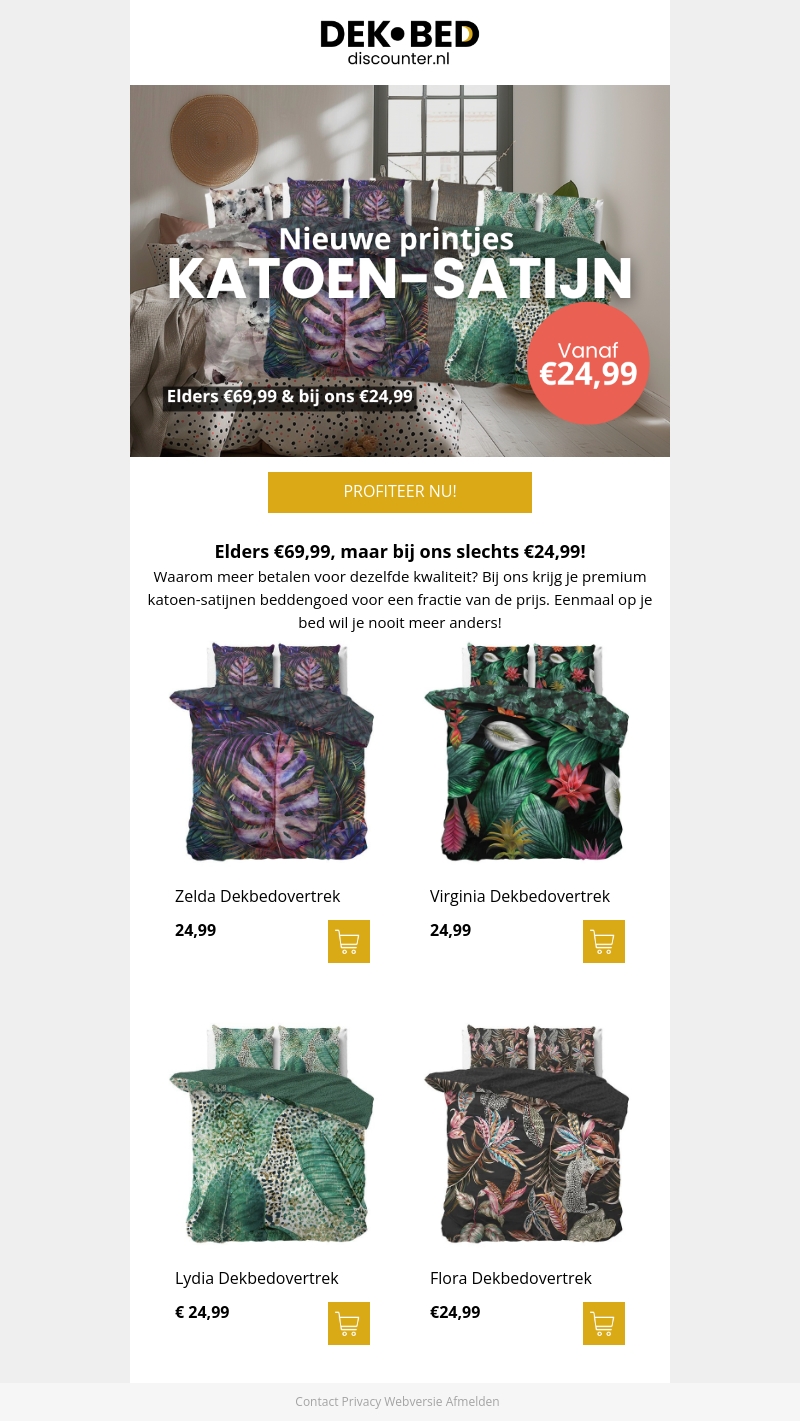
Task: Click the PROFITEER NU! button
Action: 400,492
